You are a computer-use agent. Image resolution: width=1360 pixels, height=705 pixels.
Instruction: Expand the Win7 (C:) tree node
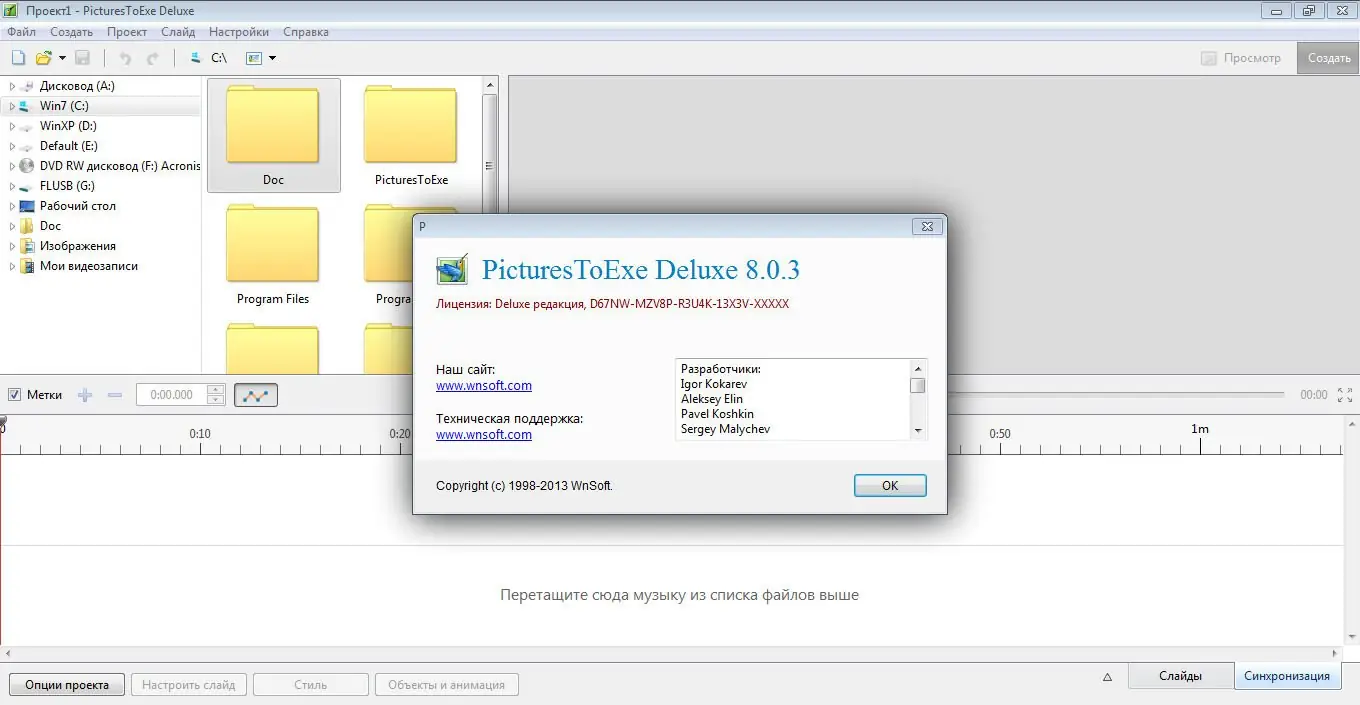[x=12, y=106]
